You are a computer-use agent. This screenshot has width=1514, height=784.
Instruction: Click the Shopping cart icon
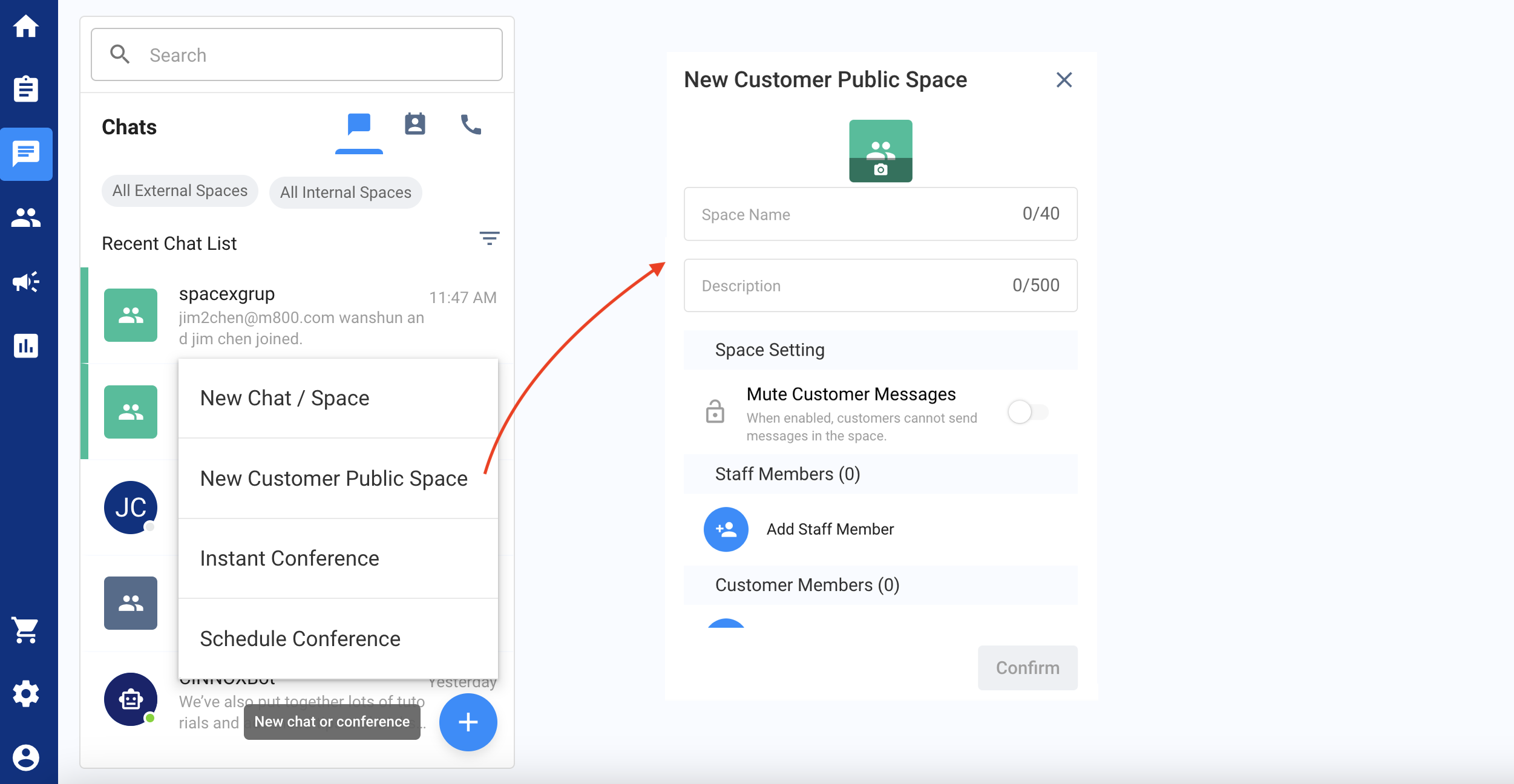pyautogui.click(x=27, y=629)
